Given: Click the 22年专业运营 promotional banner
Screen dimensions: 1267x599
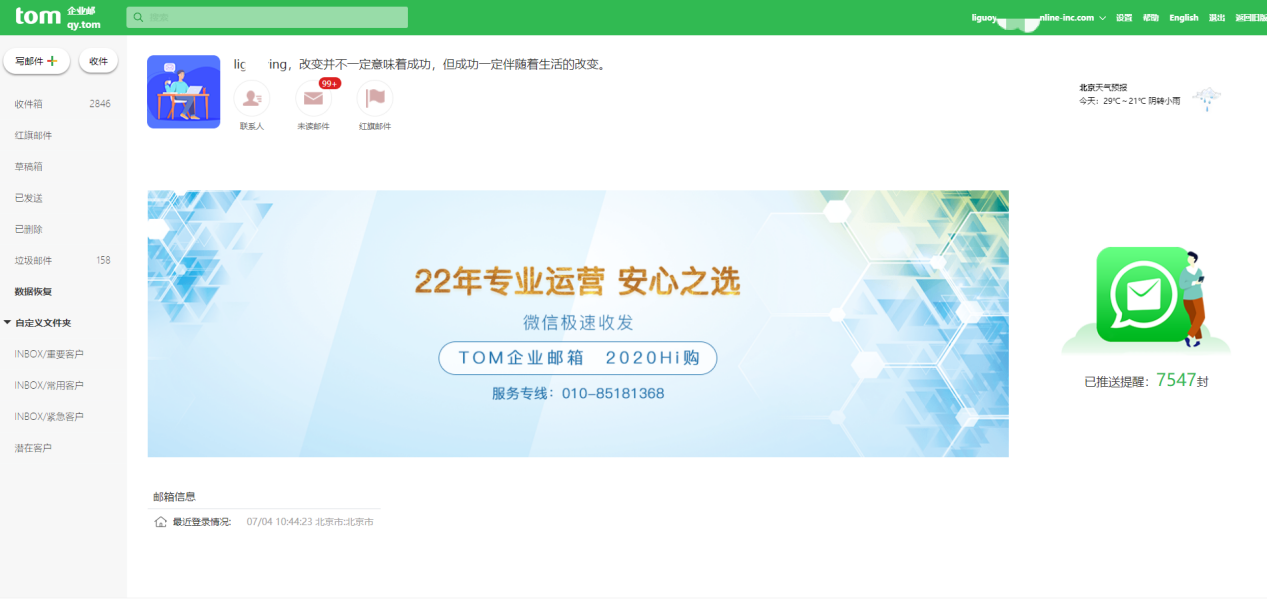Looking at the screenshot, I should pyautogui.click(x=578, y=323).
